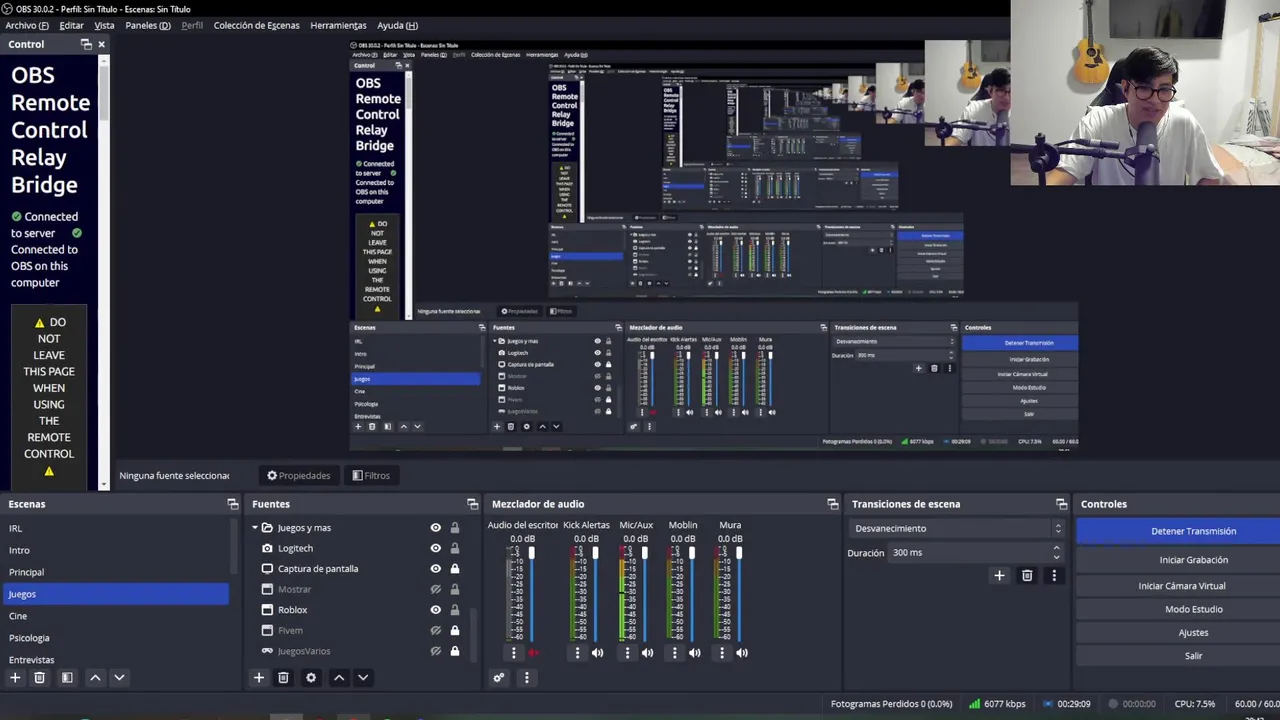This screenshot has height=720, width=1280.
Task: Unlock the Captura de pantalla source
Action: (x=454, y=569)
